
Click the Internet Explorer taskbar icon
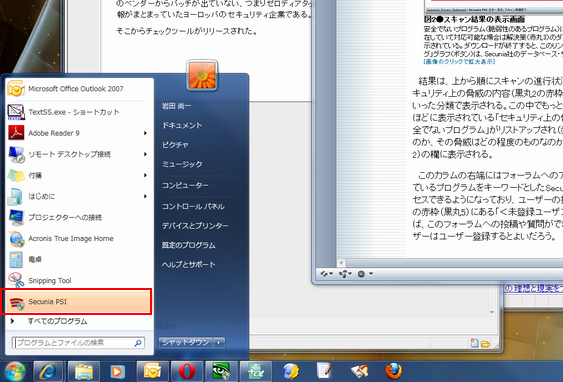point(48,371)
